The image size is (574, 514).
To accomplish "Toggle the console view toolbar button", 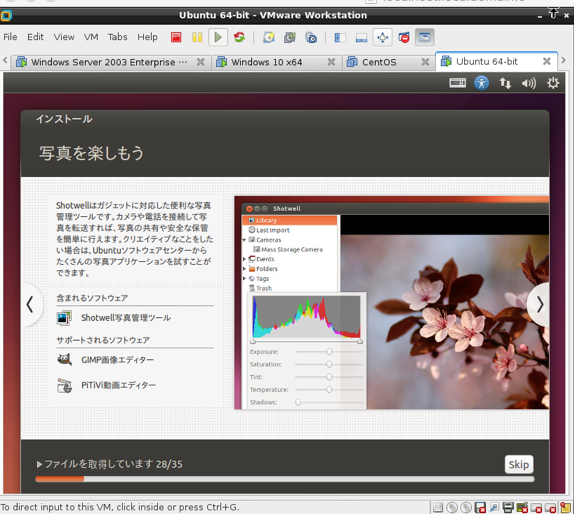I will coord(425,37).
